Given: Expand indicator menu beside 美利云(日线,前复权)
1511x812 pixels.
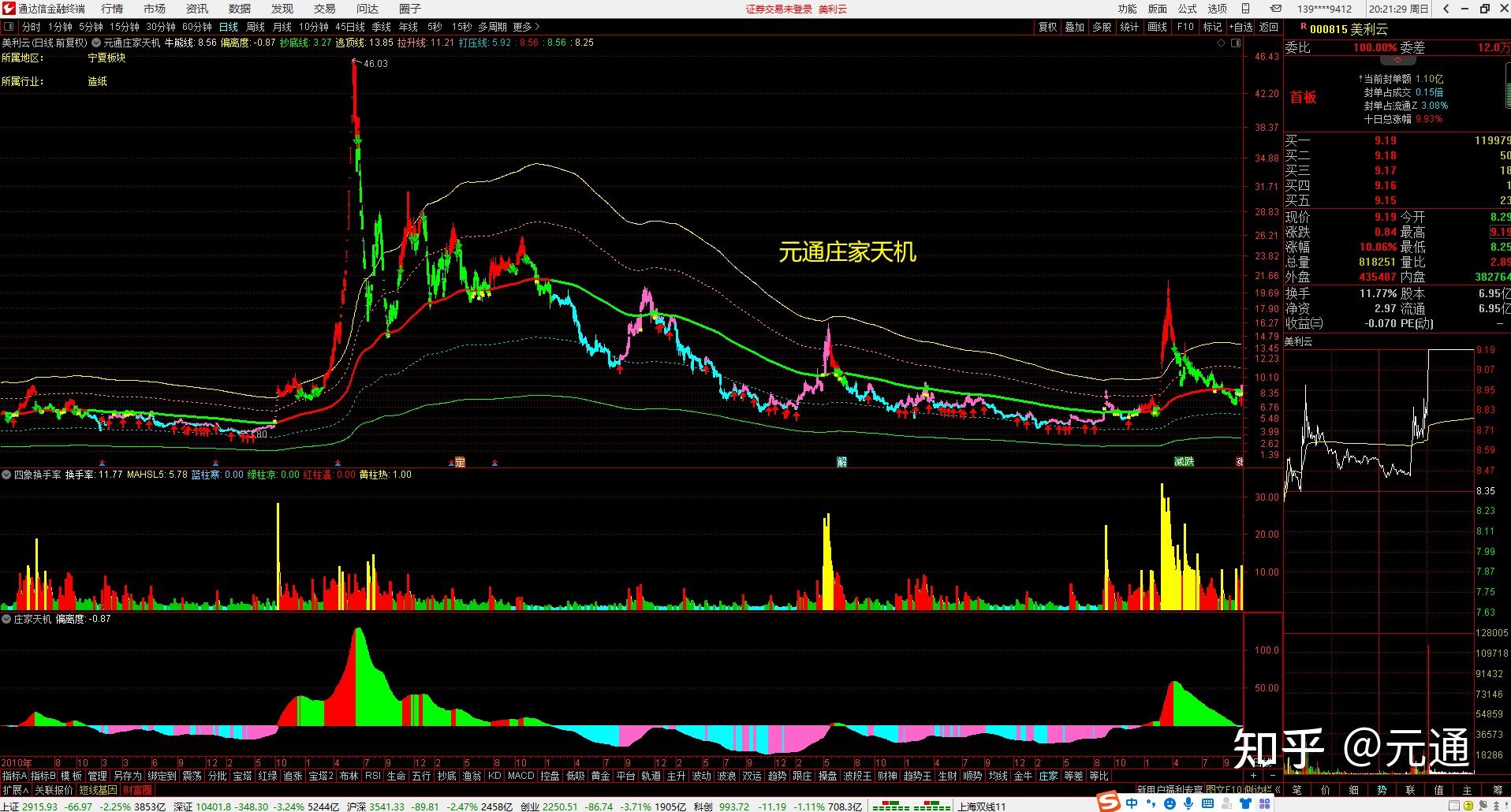Looking at the screenshot, I should pyautogui.click(x=96, y=43).
